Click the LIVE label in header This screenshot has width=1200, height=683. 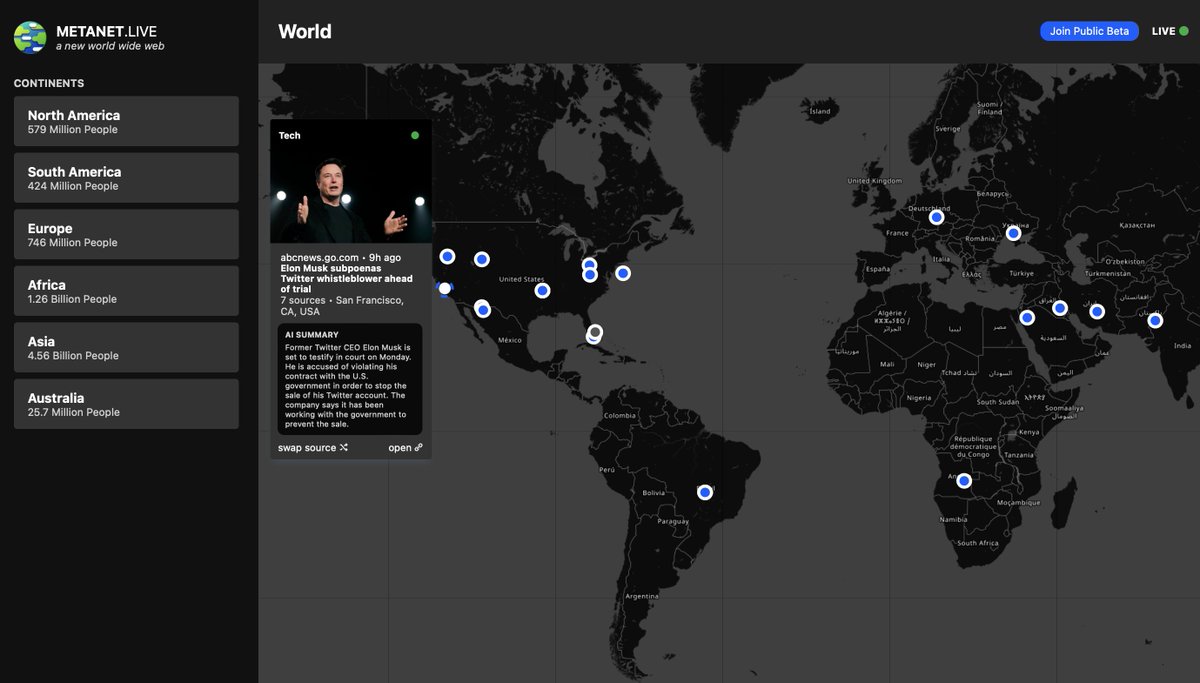(1163, 31)
